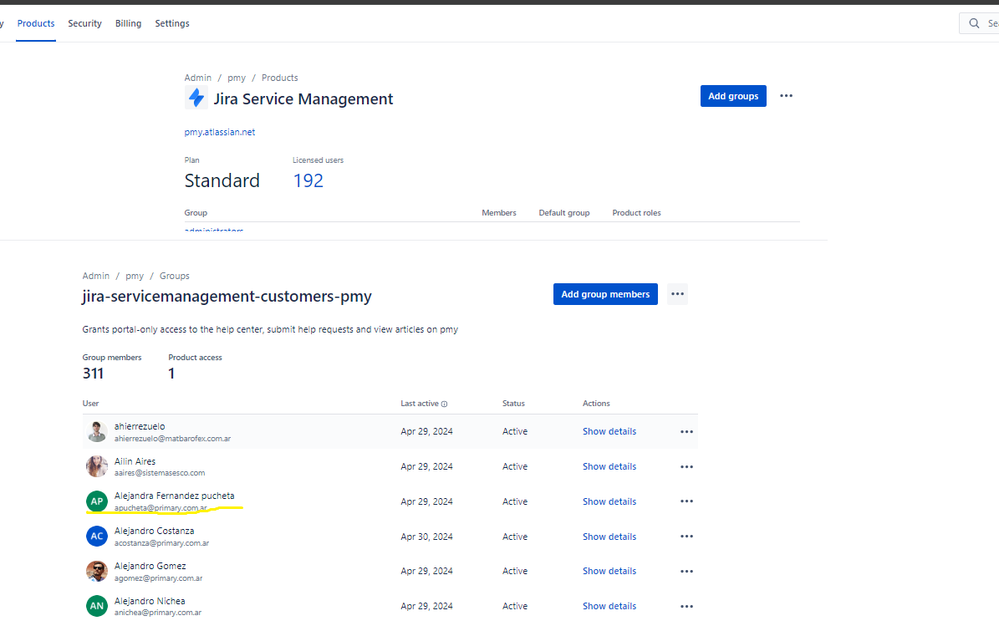
Task: Click the group members count 311
Action: point(93,373)
